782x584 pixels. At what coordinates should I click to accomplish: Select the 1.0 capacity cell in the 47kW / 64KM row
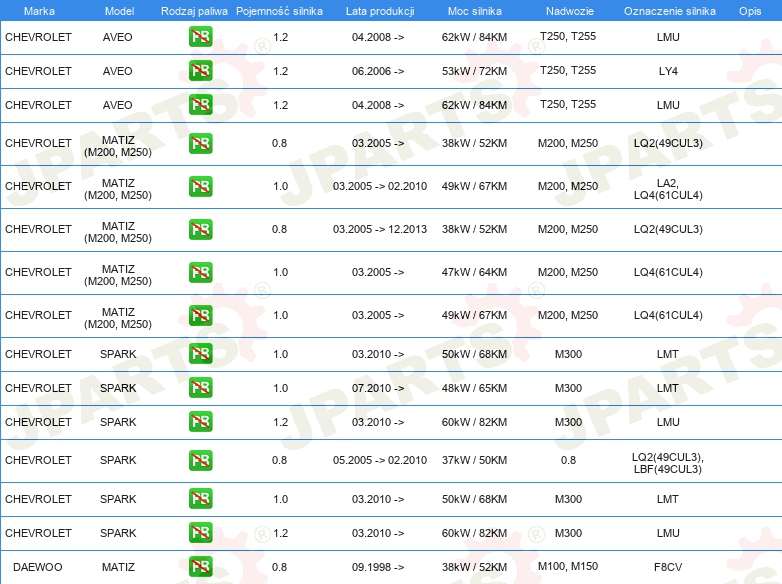(281, 272)
